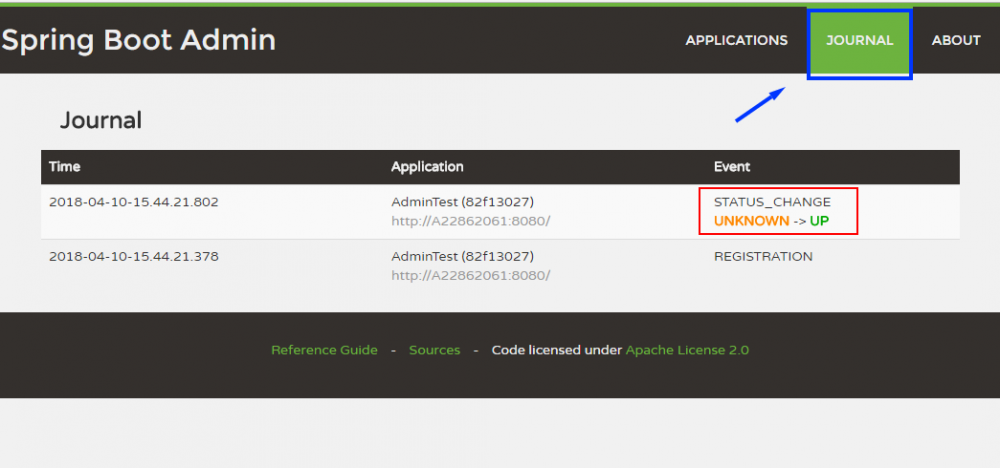Image resolution: width=1000 pixels, height=468 pixels.
Task: Open the Sources link in footer
Action: click(x=434, y=350)
